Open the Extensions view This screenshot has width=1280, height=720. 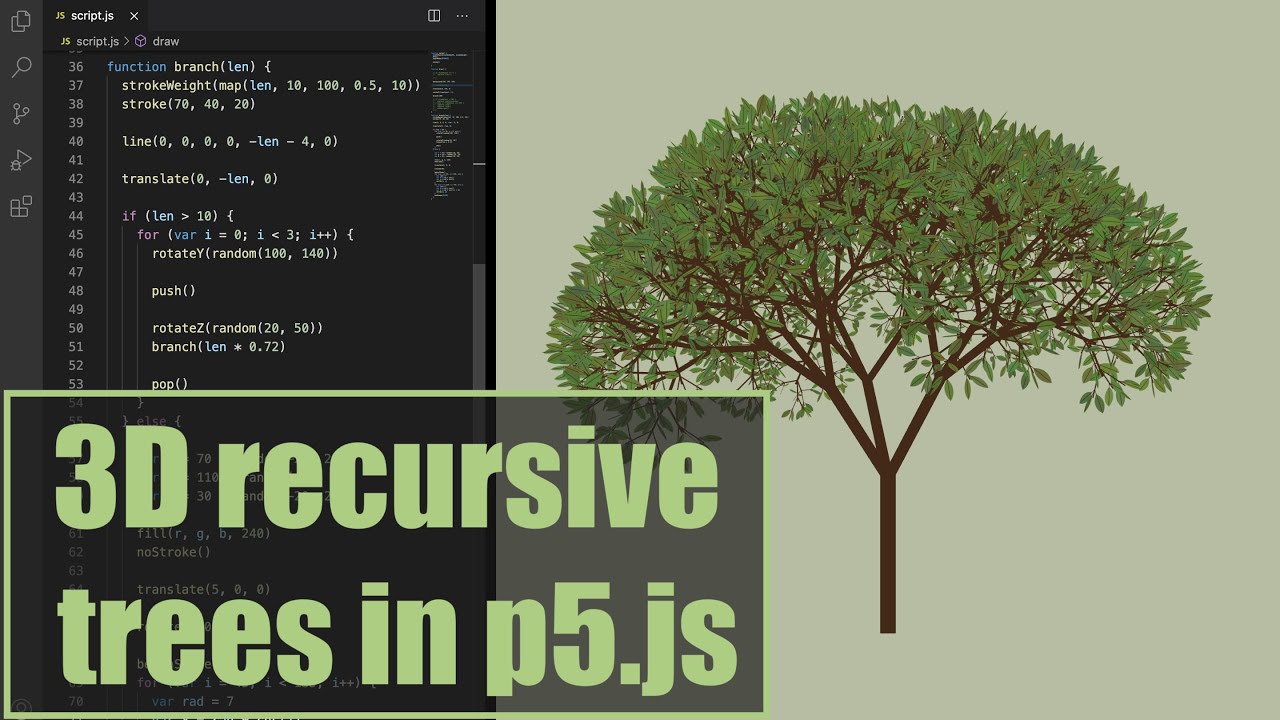20,207
